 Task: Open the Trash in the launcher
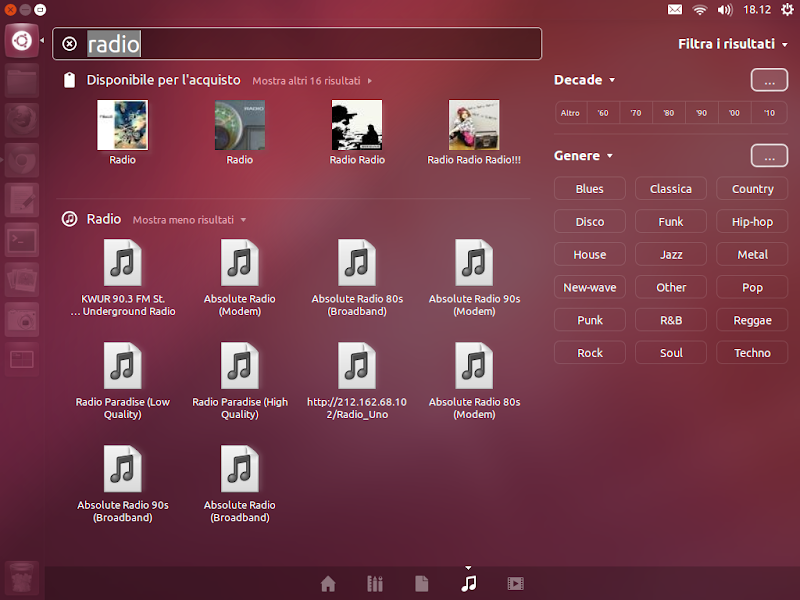(x=21, y=578)
